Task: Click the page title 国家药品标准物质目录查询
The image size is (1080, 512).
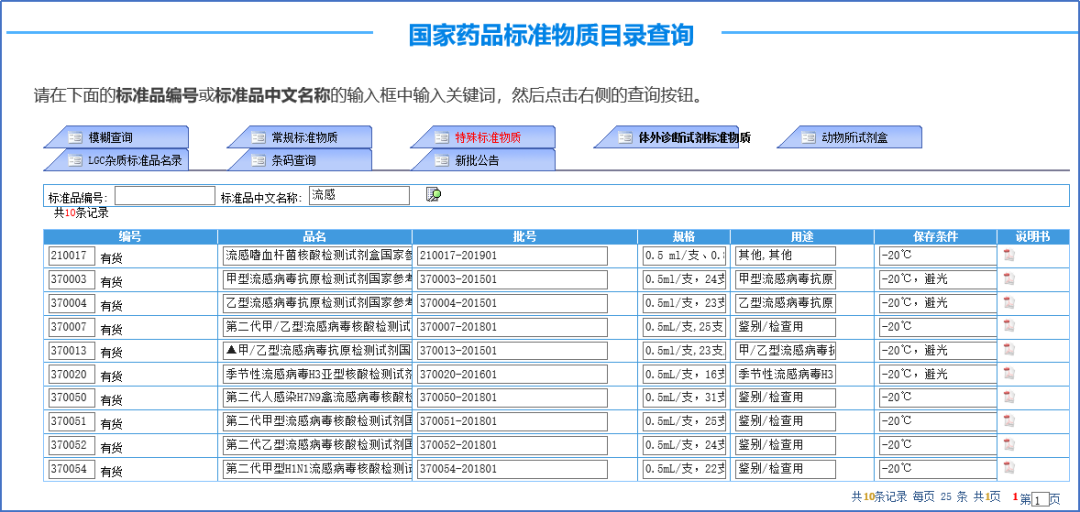Action: 550,34
